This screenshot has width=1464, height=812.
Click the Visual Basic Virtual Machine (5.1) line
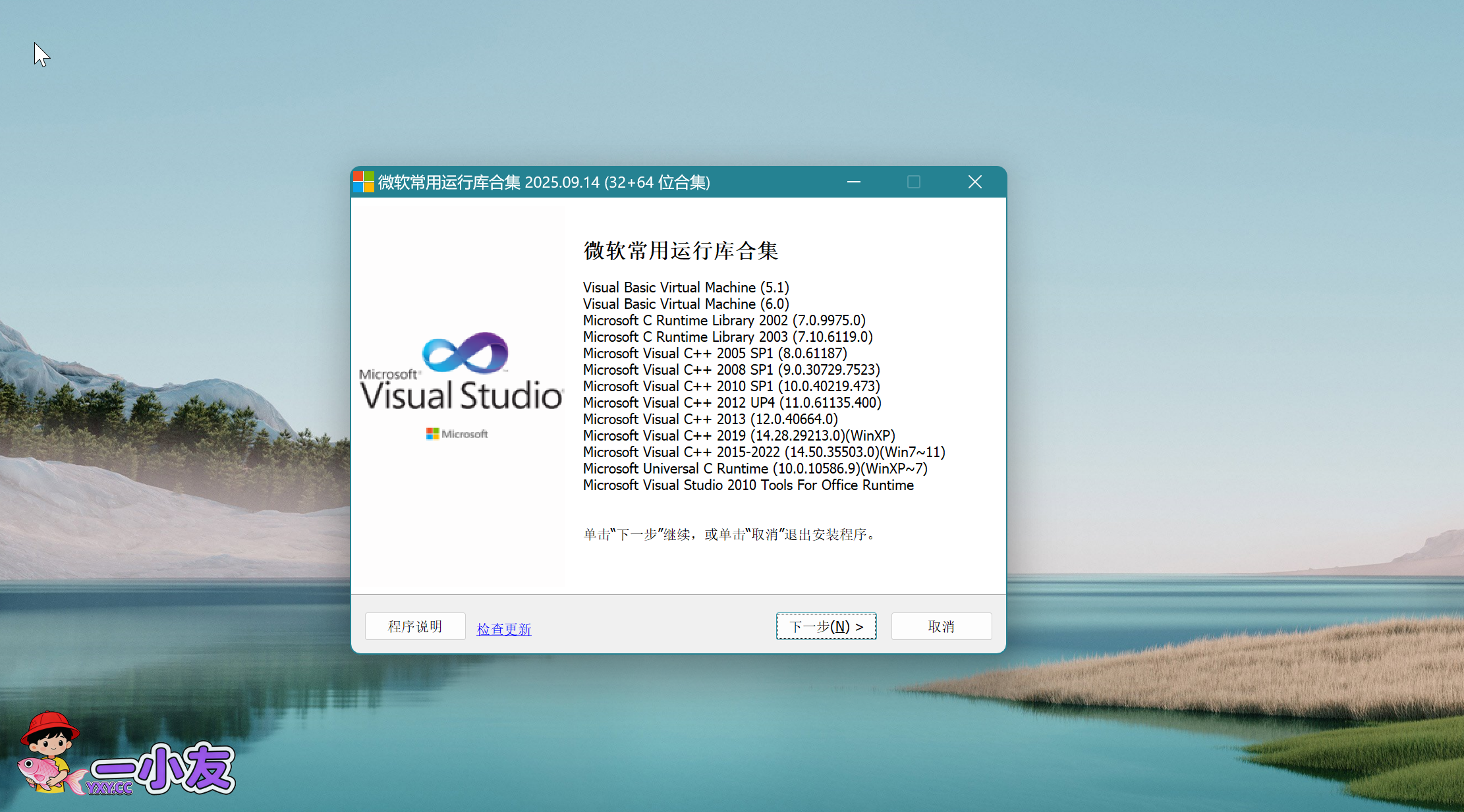pyautogui.click(x=685, y=288)
